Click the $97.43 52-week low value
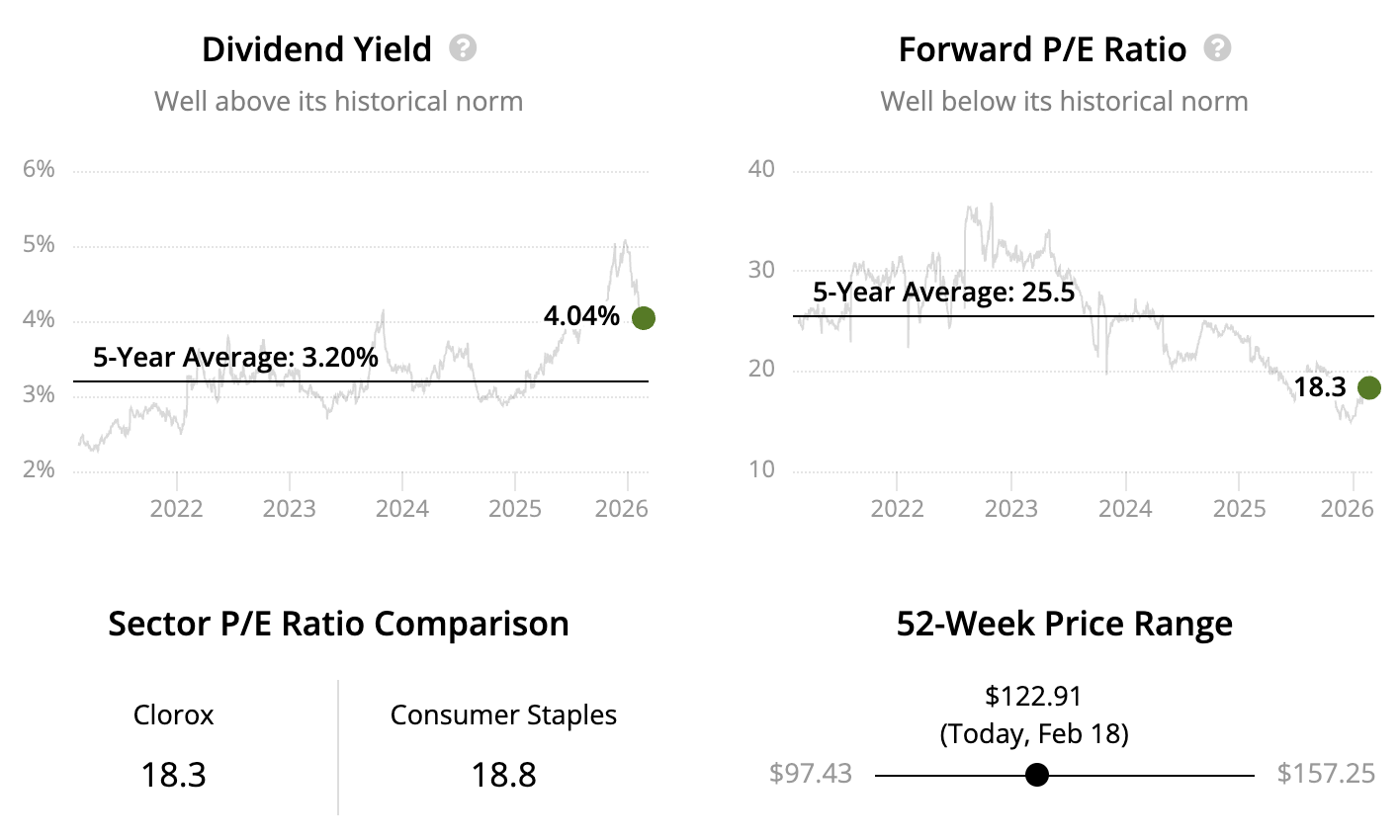The width and height of the screenshot is (1400, 840). tap(810, 773)
